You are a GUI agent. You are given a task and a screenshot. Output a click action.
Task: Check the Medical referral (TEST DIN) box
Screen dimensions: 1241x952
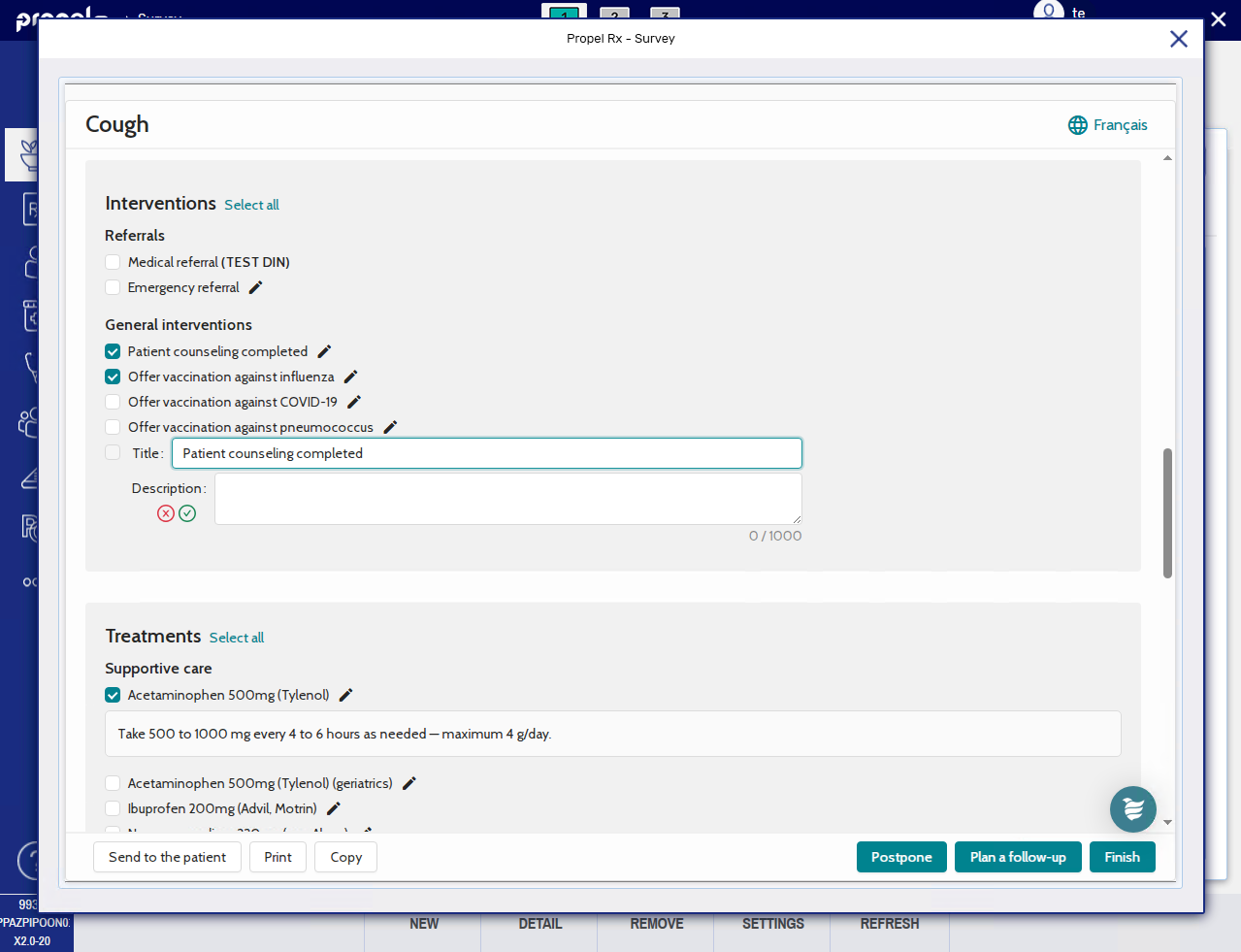click(113, 262)
